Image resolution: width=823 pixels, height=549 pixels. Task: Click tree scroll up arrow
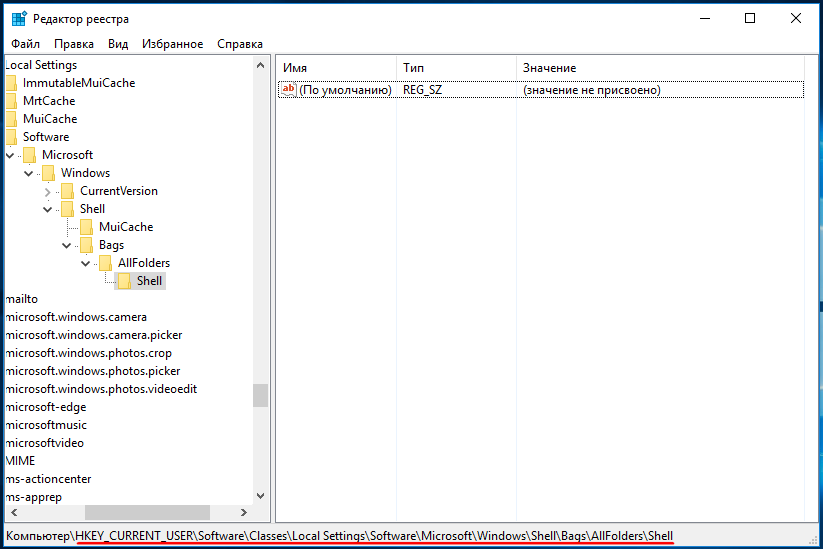[x=260, y=65]
